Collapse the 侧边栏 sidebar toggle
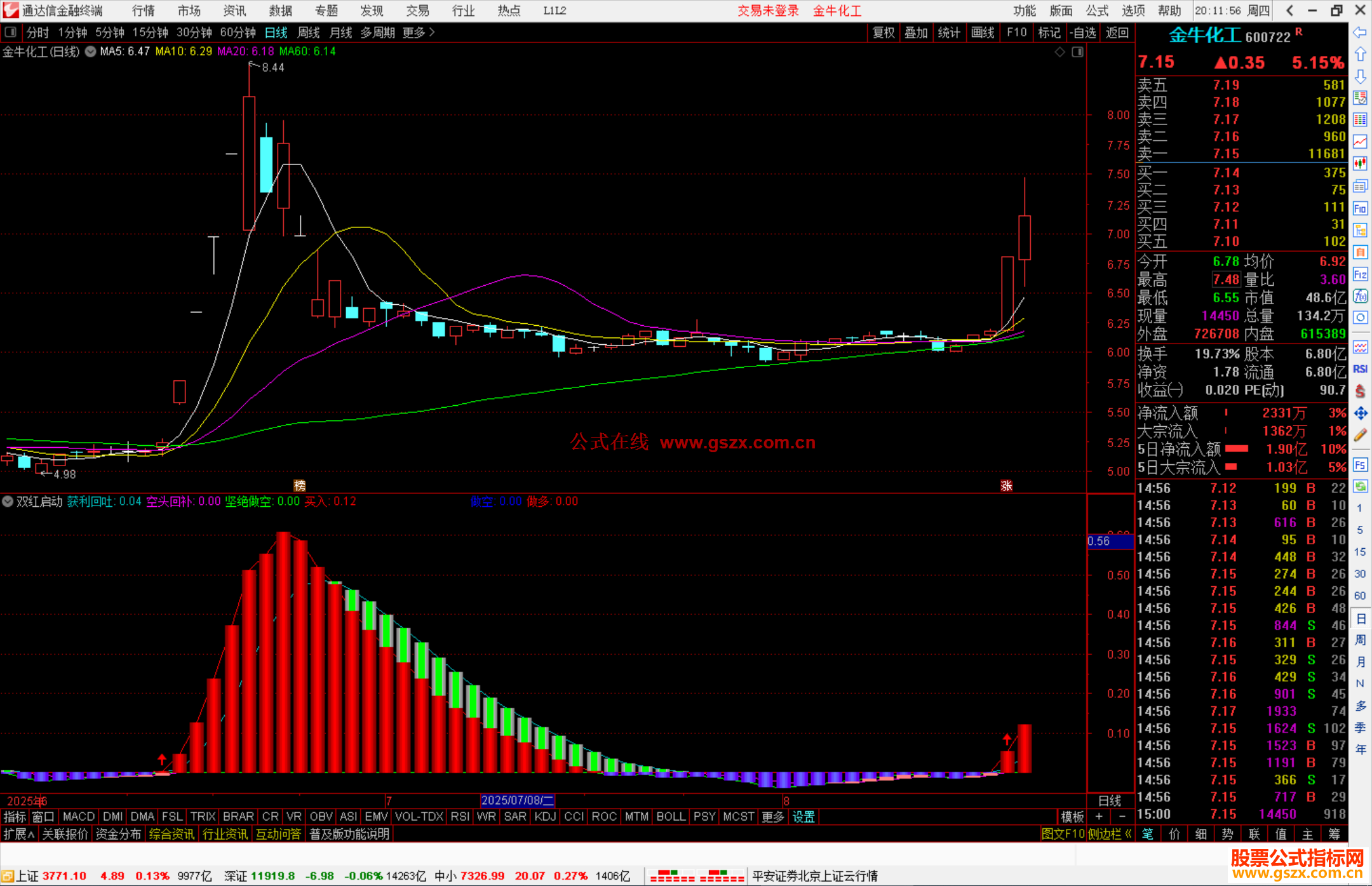The width and height of the screenshot is (1372, 886). (1110, 834)
